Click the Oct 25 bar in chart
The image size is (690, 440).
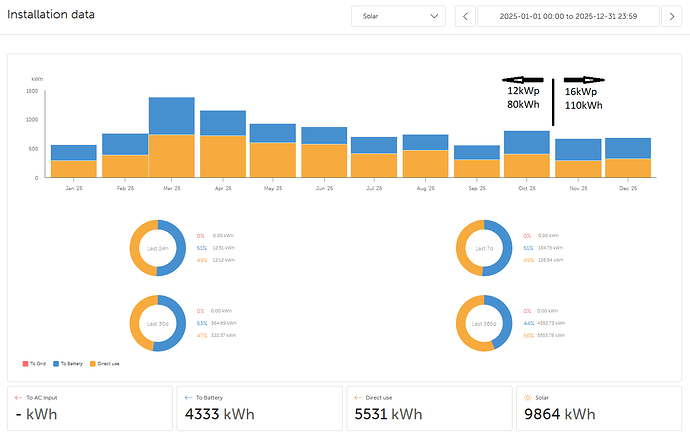click(x=527, y=154)
